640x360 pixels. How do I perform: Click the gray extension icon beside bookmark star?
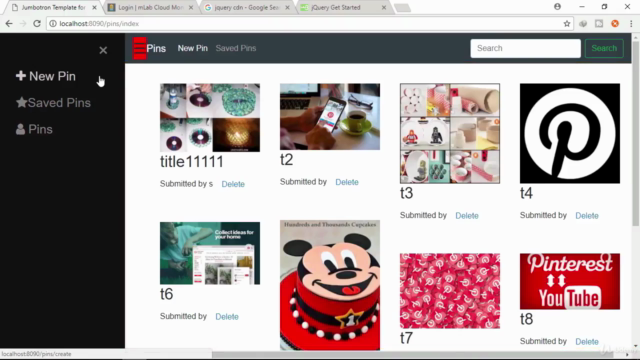coord(583,24)
